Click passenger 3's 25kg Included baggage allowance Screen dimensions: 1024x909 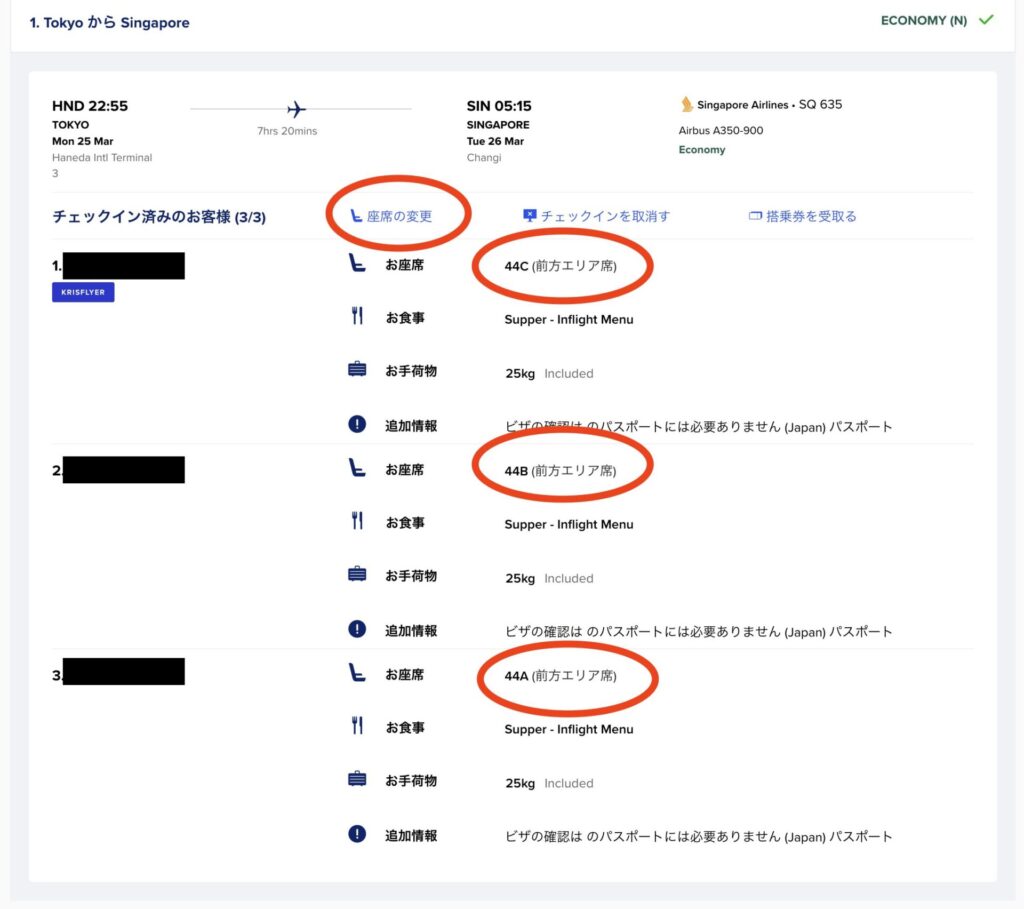pos(549,784)
